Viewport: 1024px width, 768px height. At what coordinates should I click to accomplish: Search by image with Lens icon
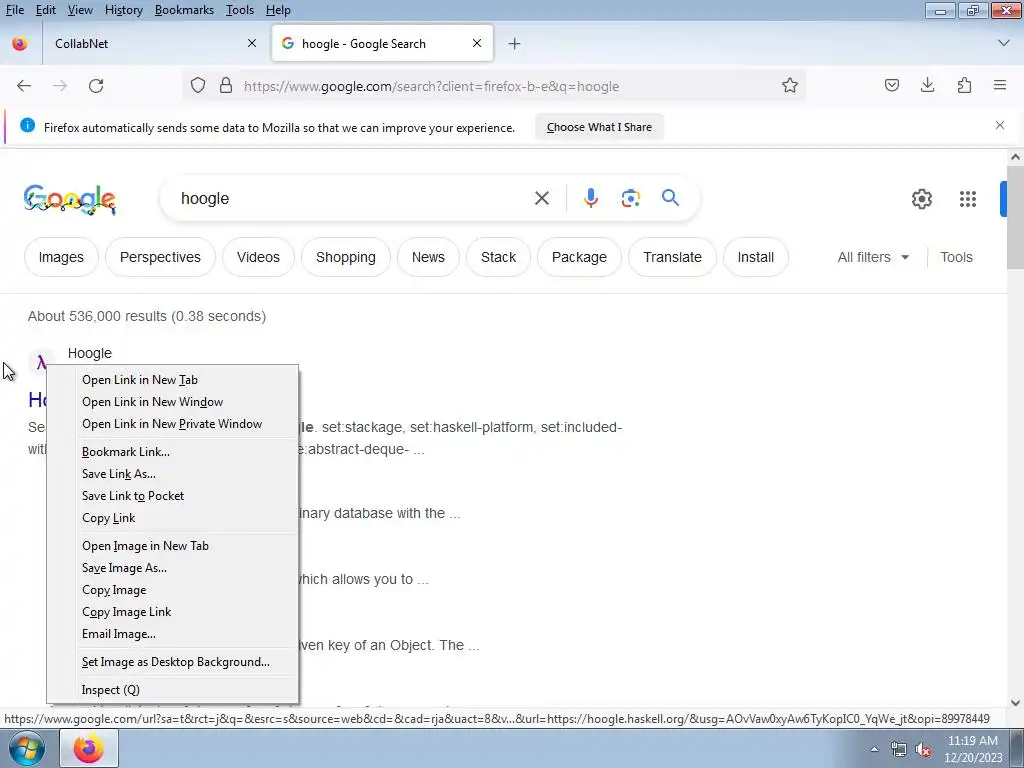pos(630,198)
